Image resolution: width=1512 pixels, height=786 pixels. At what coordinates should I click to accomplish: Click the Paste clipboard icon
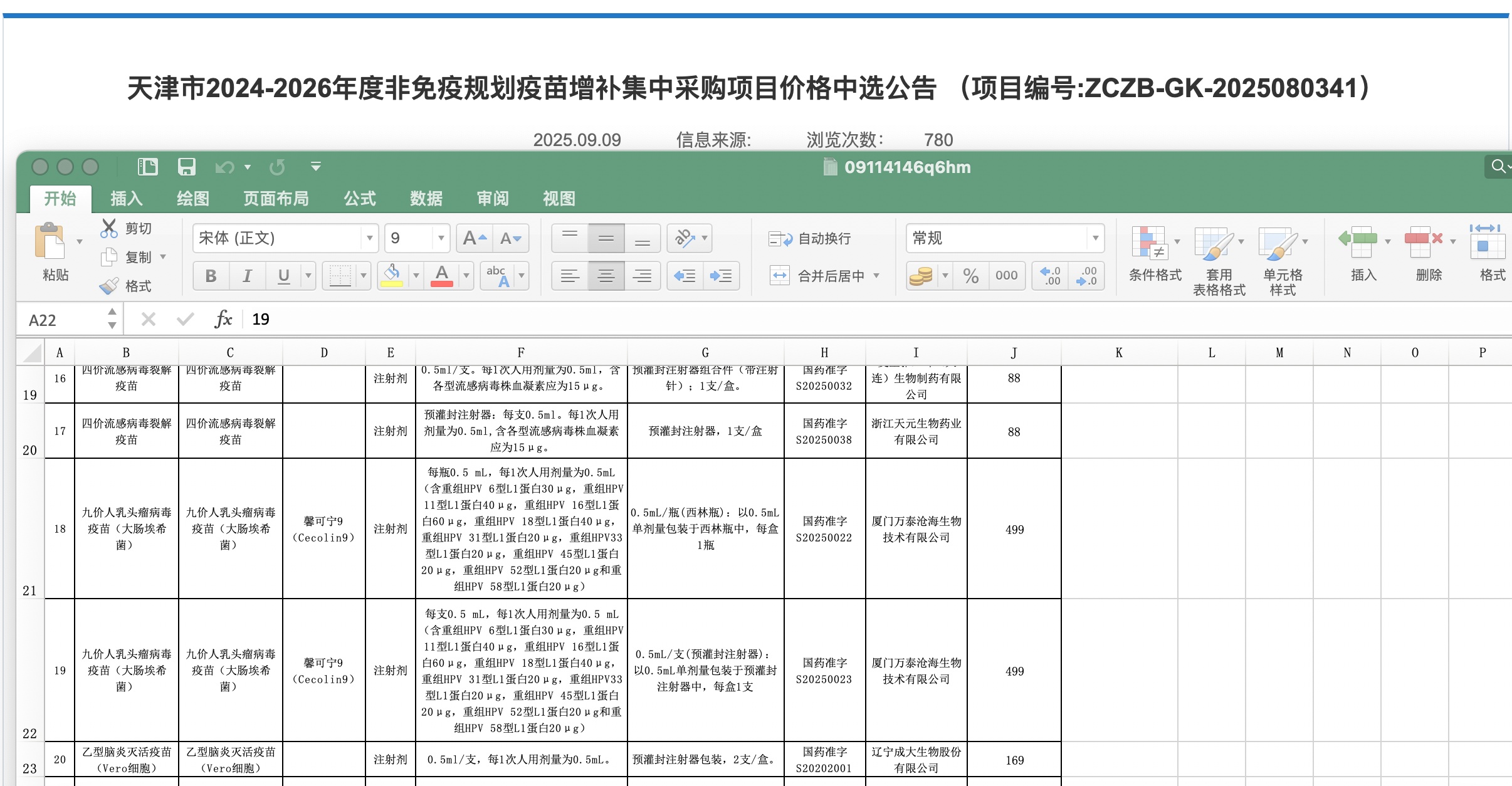pos(50,241)
